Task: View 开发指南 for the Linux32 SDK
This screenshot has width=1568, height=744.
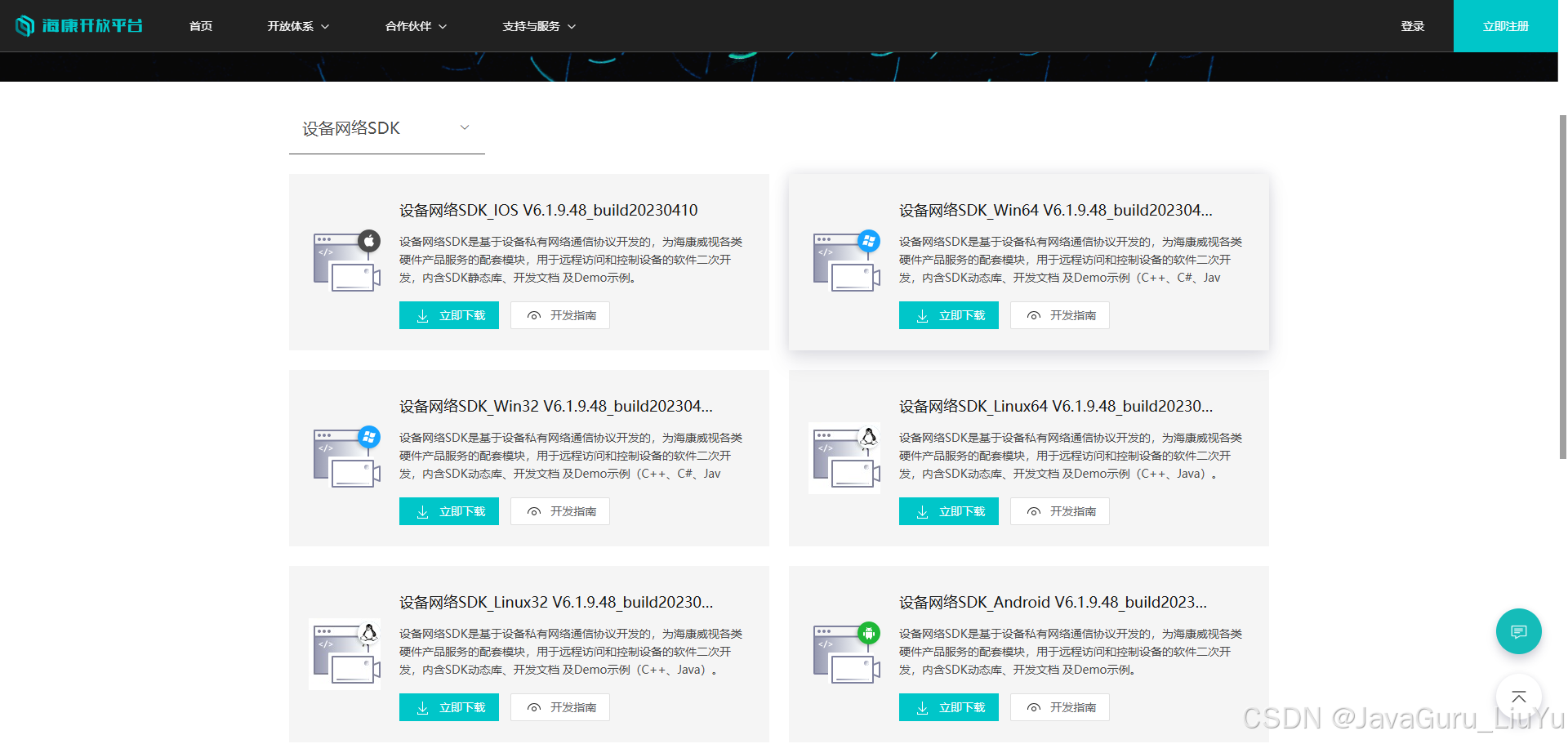Action: click(560, 707)
